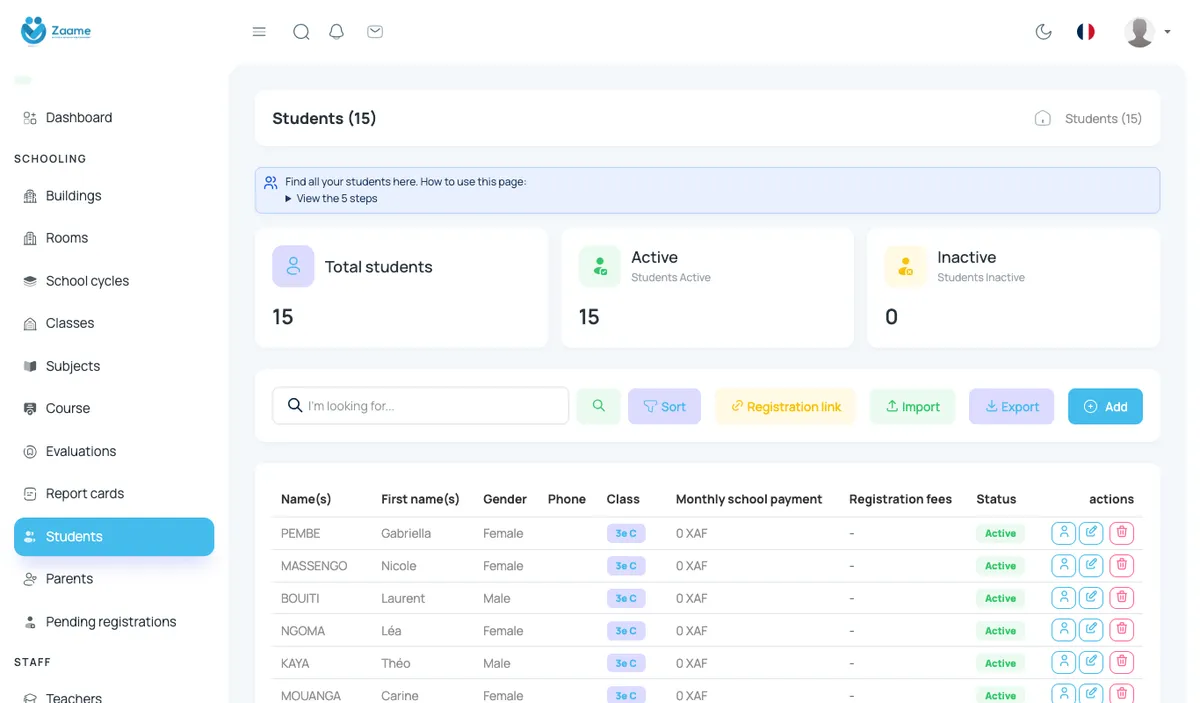Click the Inactive students card icon
1200x703 pixels.
point(906,266)
